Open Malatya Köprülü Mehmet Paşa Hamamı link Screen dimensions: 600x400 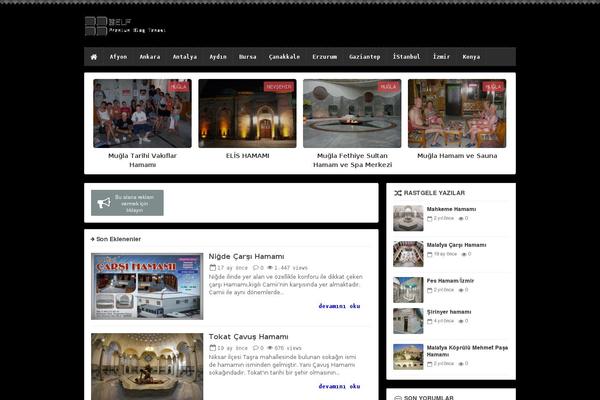coord(467,351)
